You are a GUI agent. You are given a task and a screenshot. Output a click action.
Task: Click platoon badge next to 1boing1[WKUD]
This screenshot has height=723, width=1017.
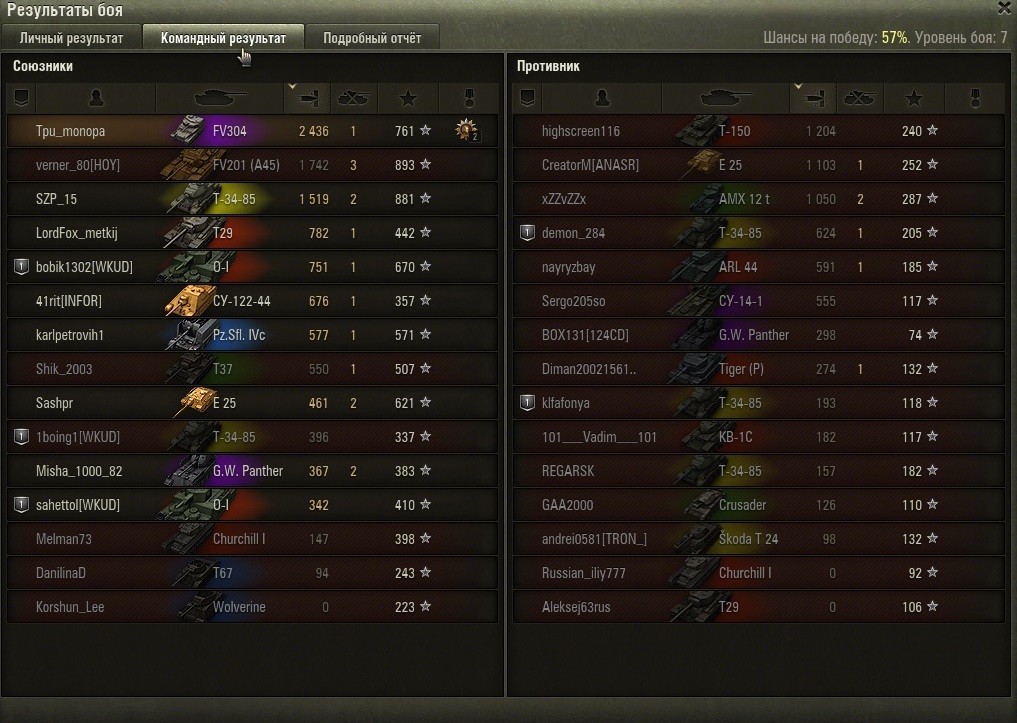point(21,436)
